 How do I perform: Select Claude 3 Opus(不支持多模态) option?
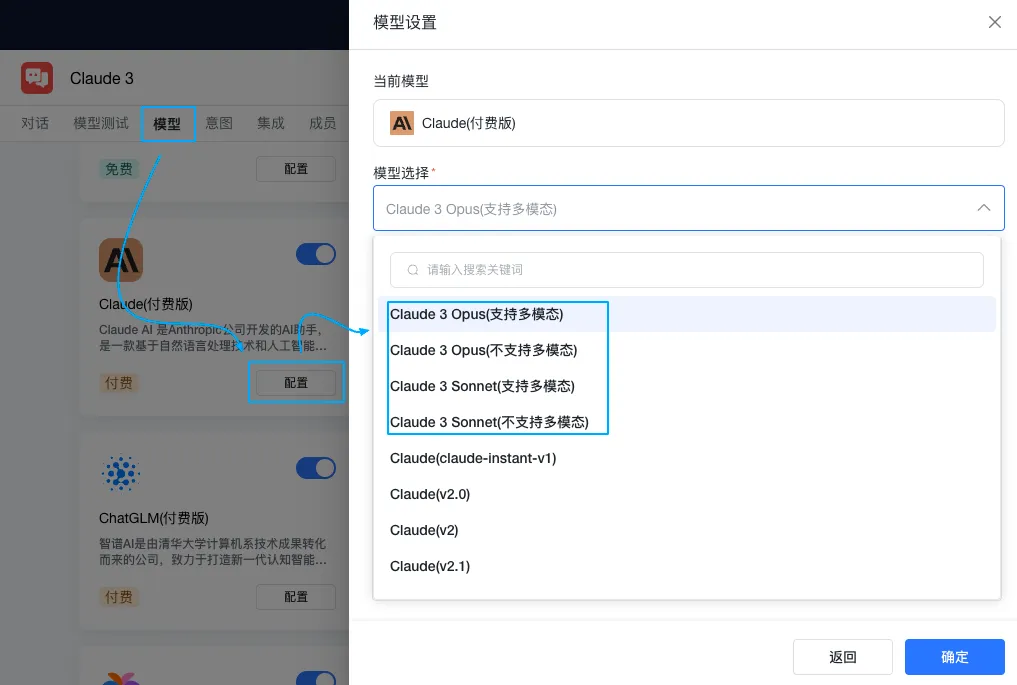(x=687, y=350)
